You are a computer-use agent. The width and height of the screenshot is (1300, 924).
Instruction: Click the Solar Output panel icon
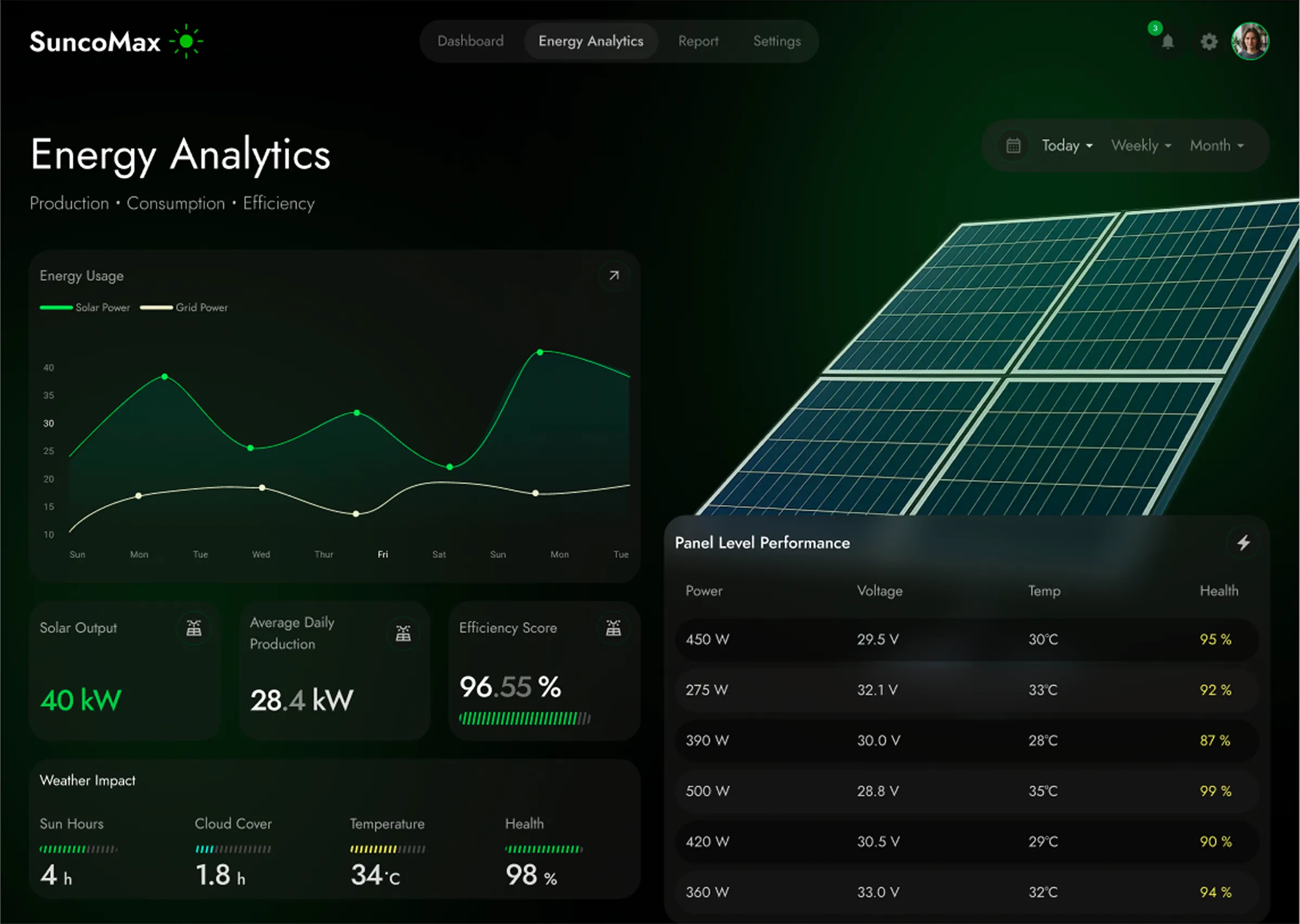pos(194,628)
